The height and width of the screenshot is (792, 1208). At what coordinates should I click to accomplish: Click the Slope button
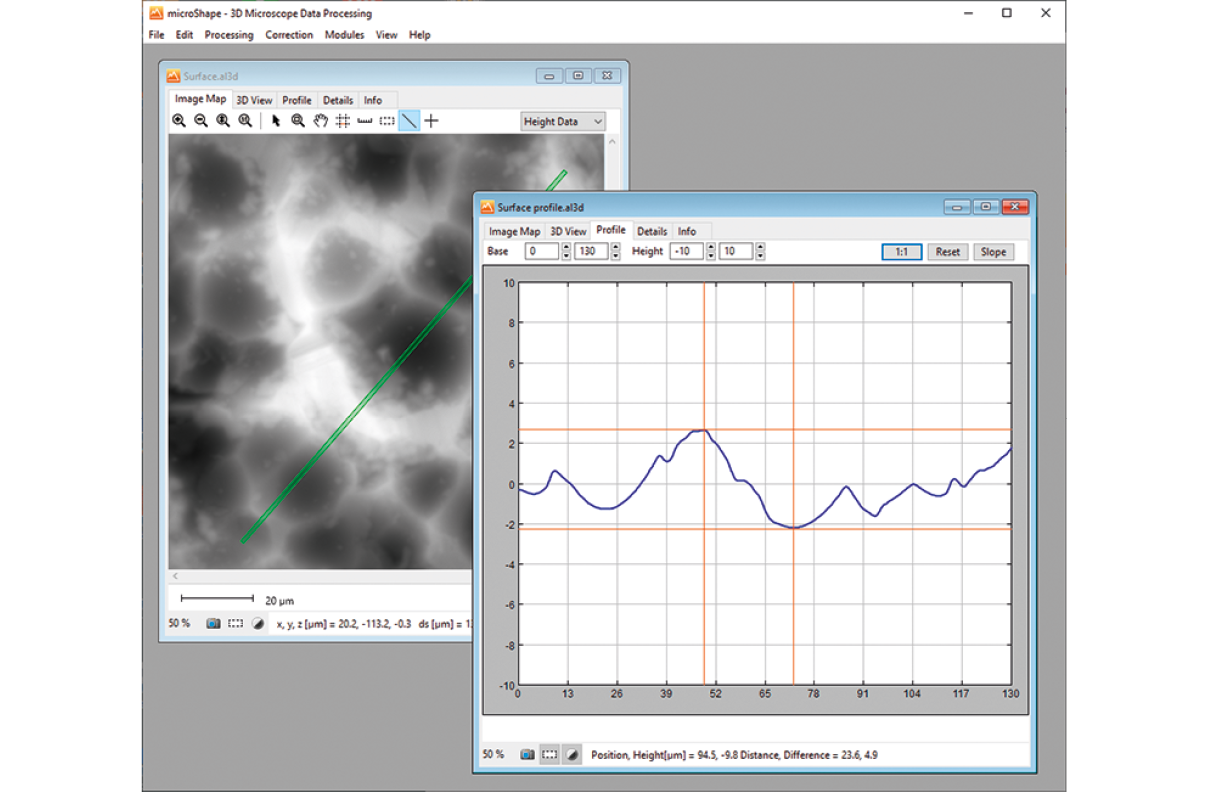pyautogui.click(x=993, y=252)
